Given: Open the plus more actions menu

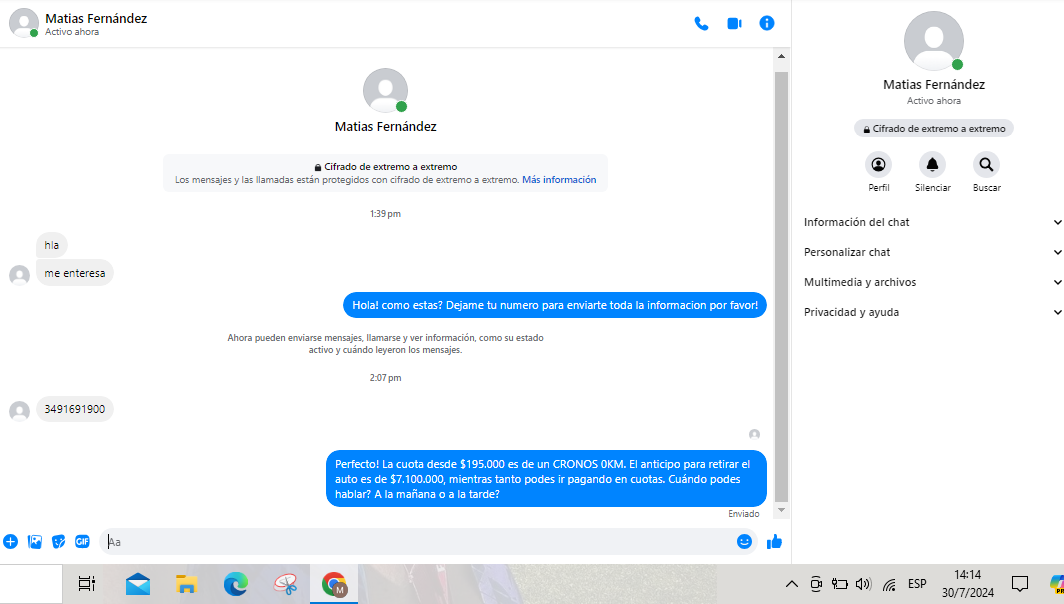Looking at the screenshot, I should [11, 541].
